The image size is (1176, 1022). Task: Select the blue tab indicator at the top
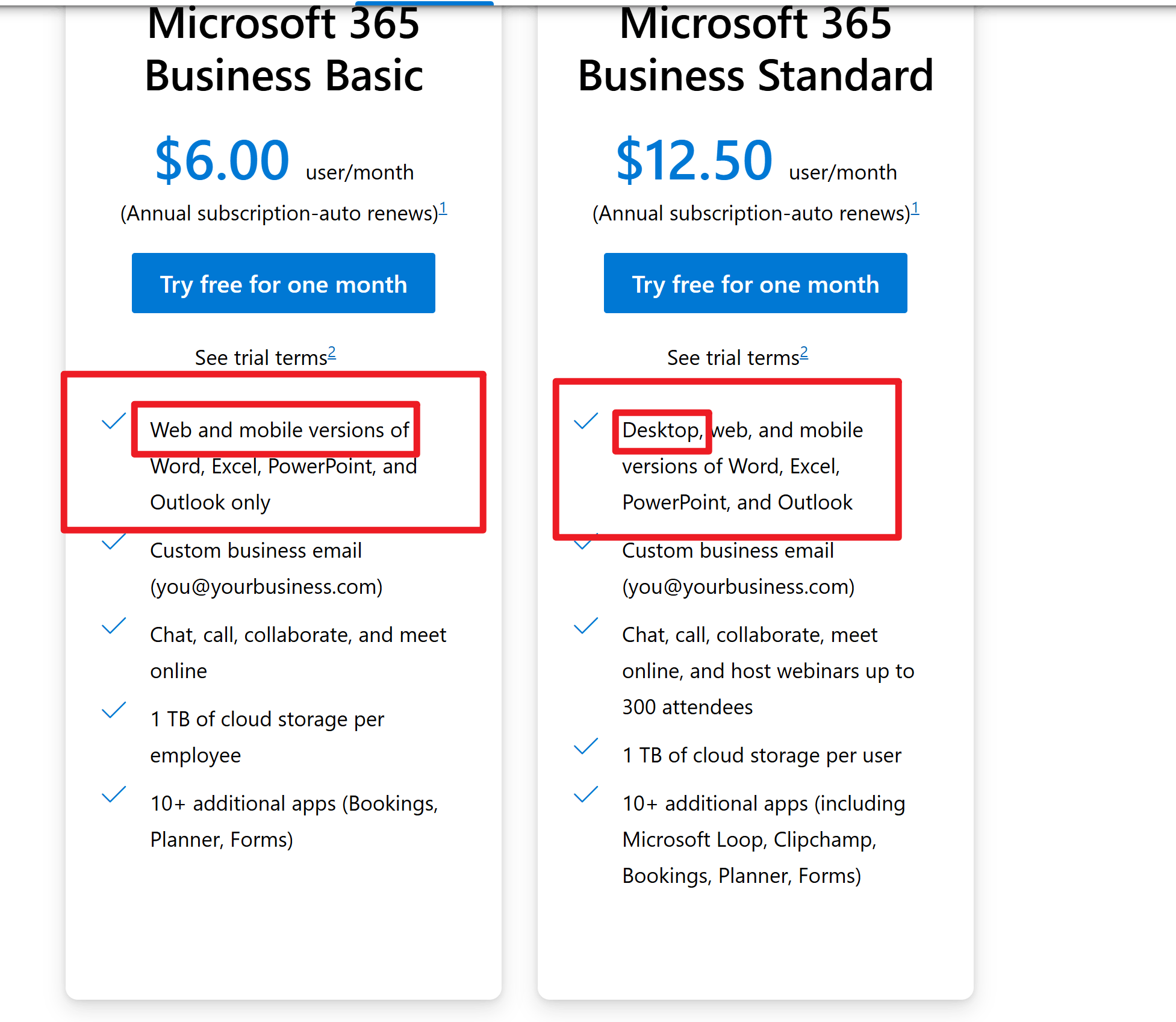423,4
